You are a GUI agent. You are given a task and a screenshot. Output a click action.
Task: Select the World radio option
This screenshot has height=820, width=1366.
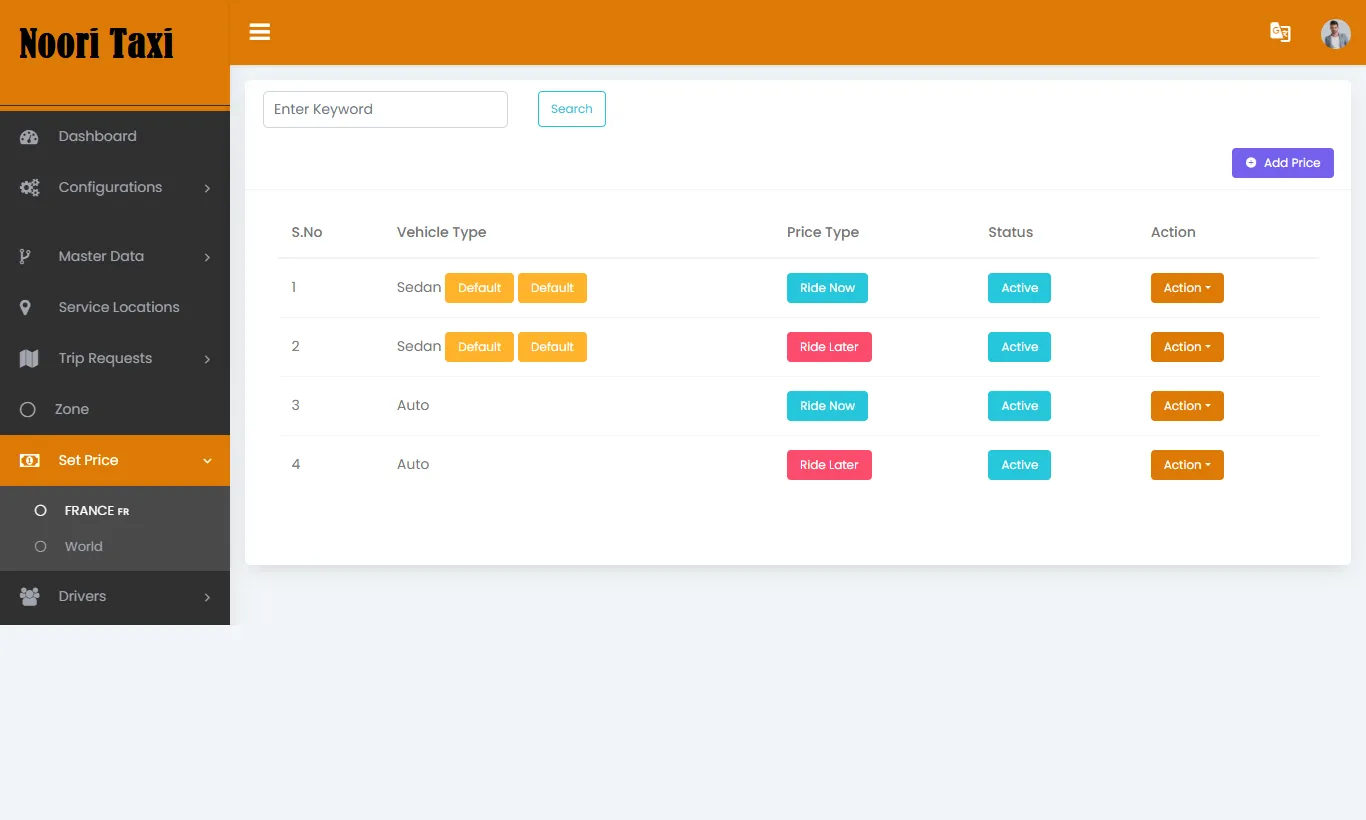(x=41, y=546)
